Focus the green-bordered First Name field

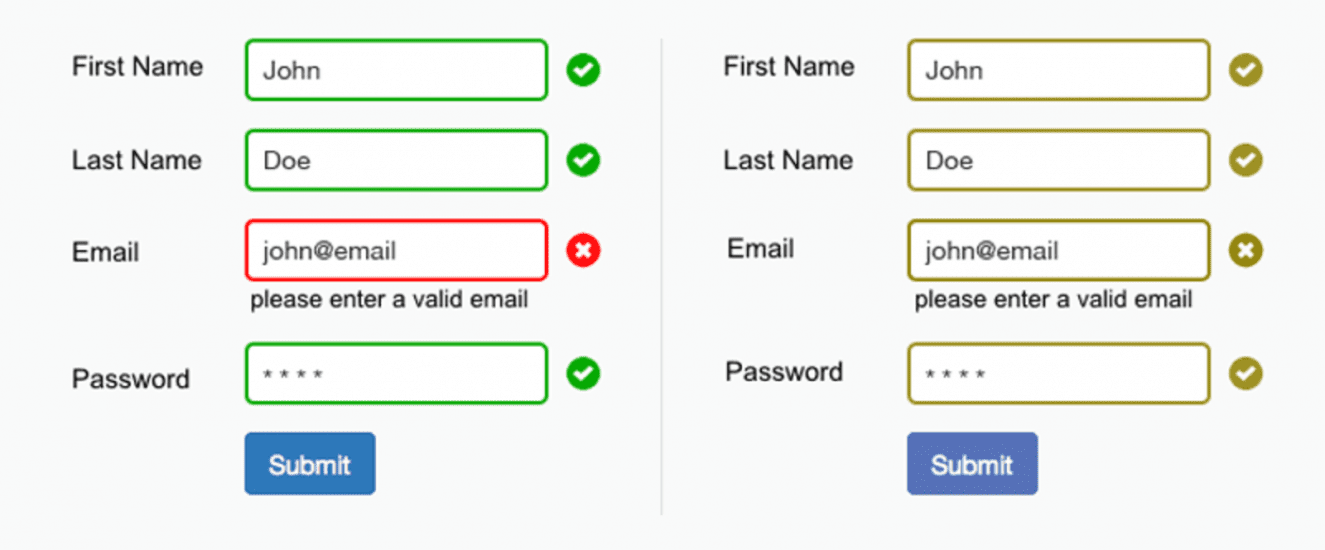point(396,70)
